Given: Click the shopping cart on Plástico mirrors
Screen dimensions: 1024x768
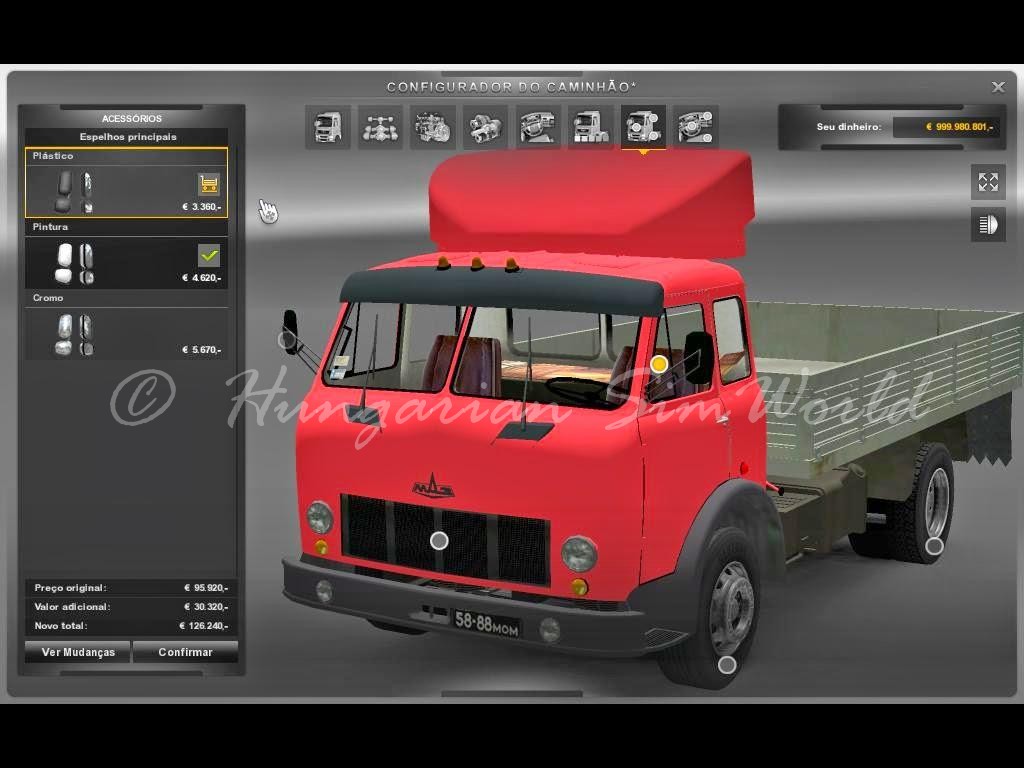Looking at the screenshot, I should click(209, 183).
